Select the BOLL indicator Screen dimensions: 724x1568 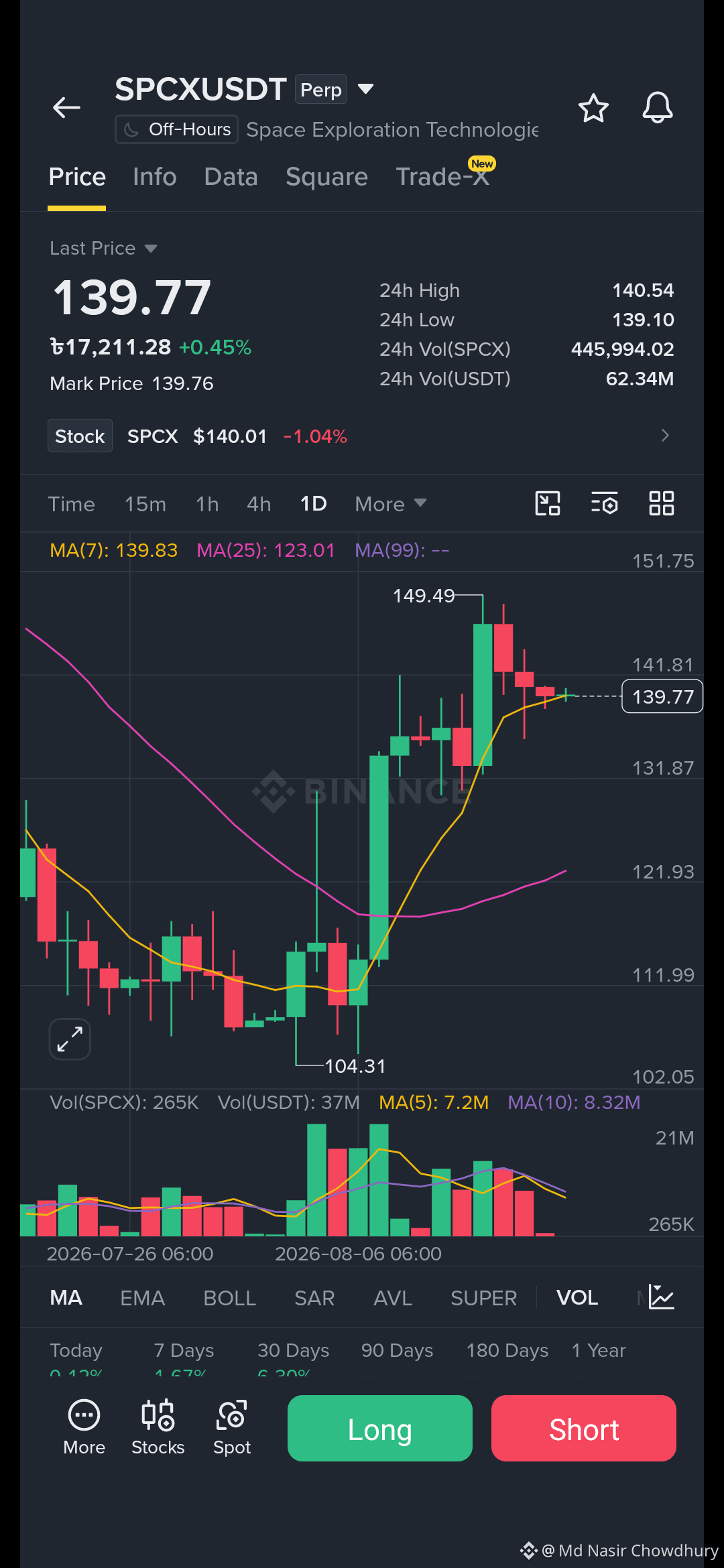pyautogui.click(x=229, y=1298)
